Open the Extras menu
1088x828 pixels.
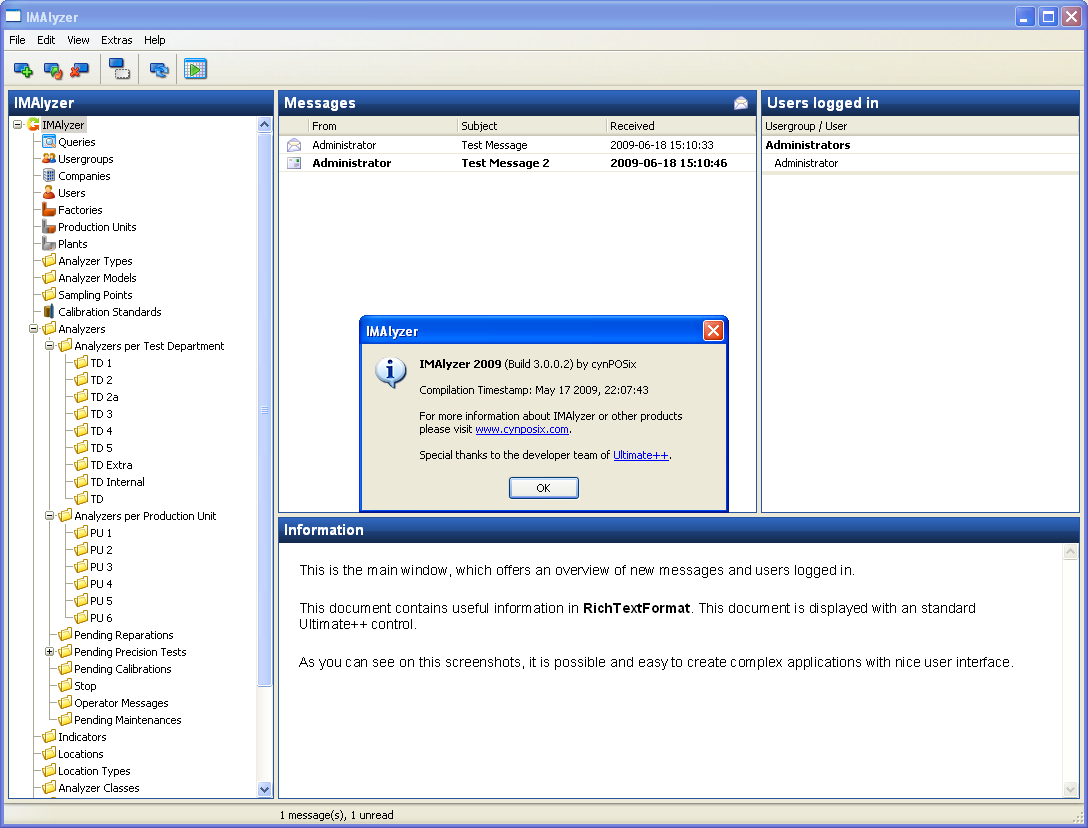click(x=116, y=40)
